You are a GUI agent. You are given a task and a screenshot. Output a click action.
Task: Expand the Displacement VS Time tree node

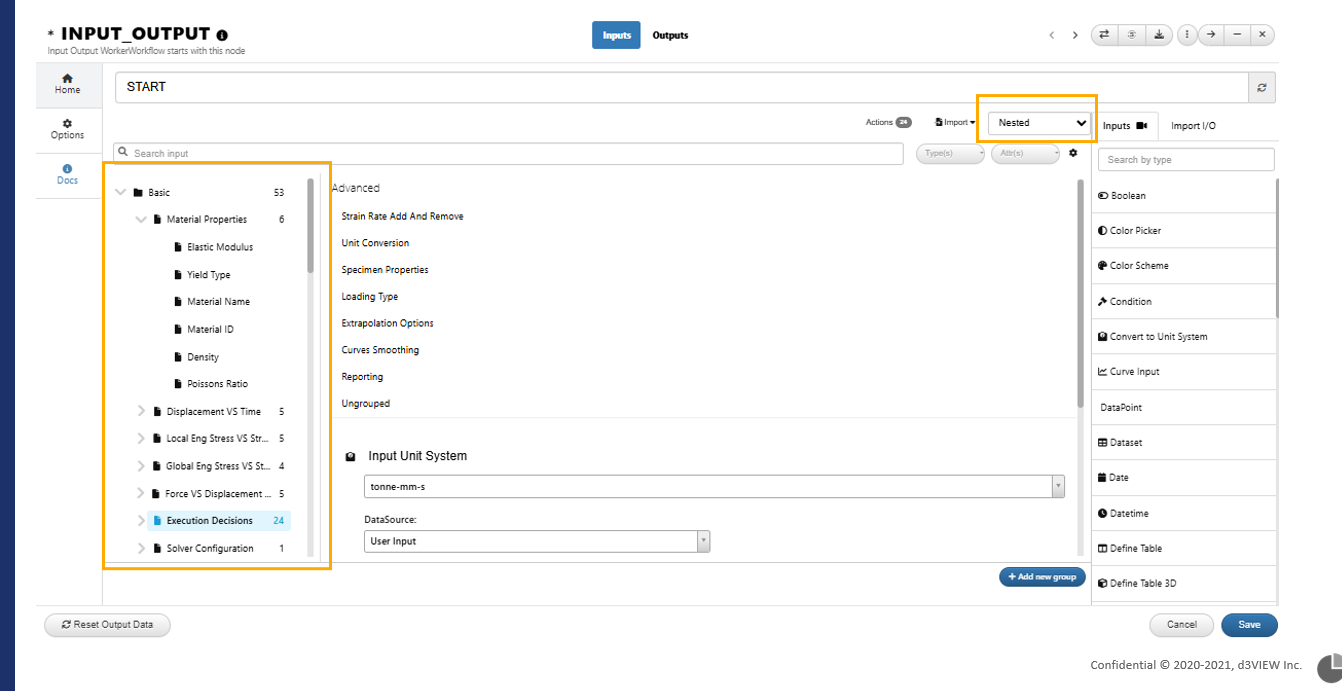point(141,411)
